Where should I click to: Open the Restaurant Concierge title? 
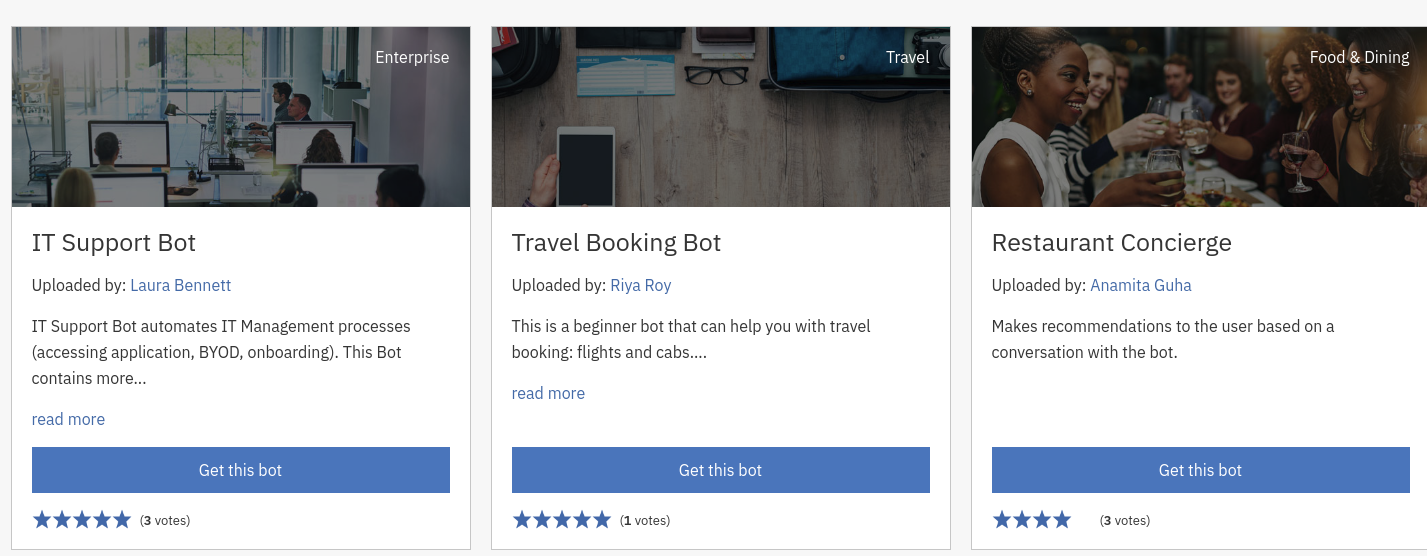click(x=1112, y=243)
